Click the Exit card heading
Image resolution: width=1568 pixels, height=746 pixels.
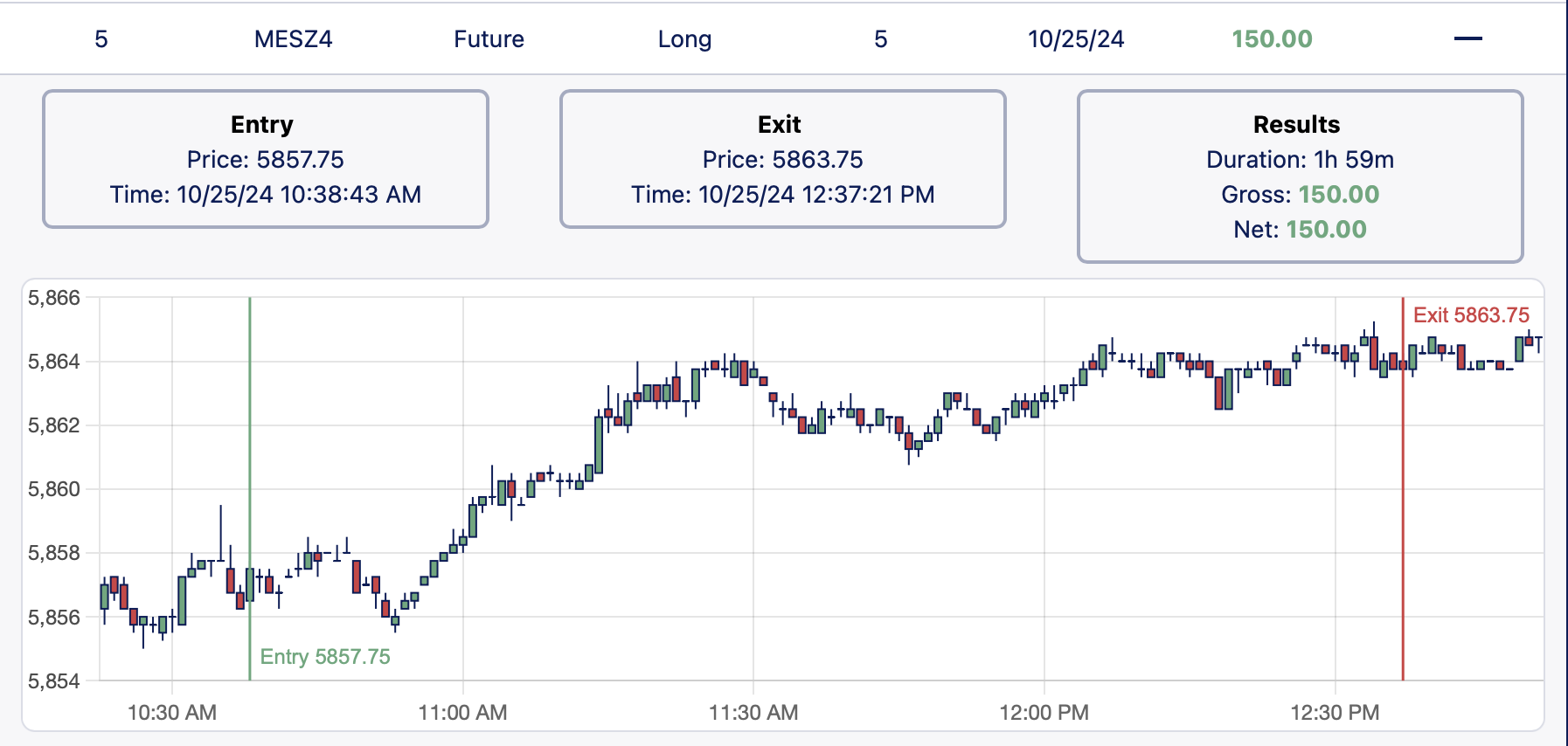(780, 125)
